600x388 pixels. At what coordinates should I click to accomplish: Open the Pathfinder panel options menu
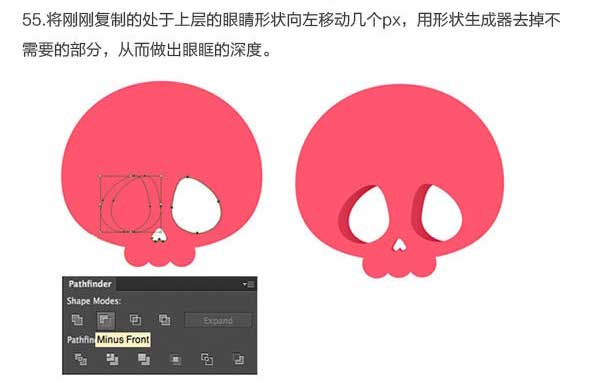coord(249,284)
